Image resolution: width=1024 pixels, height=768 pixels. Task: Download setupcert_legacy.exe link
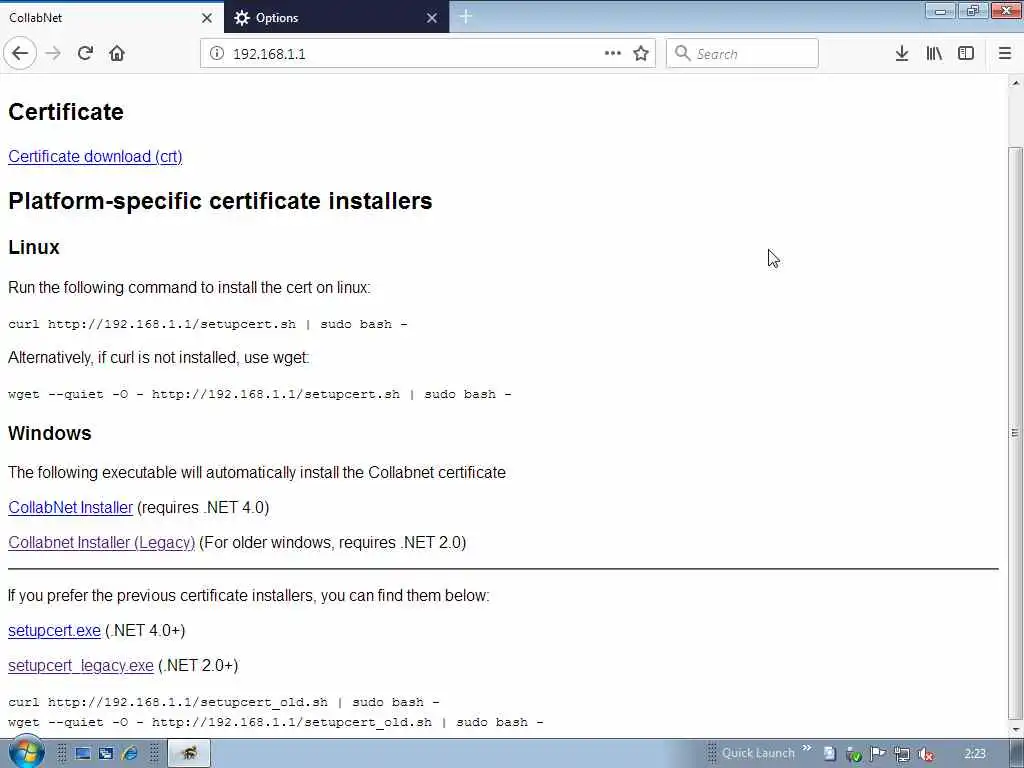[x=81, y=665]
